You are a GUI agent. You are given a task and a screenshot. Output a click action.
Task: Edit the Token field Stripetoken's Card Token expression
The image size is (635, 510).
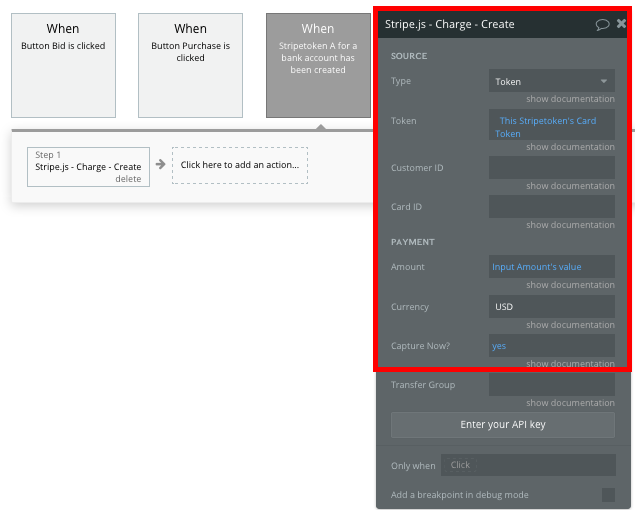pos(552,124)
